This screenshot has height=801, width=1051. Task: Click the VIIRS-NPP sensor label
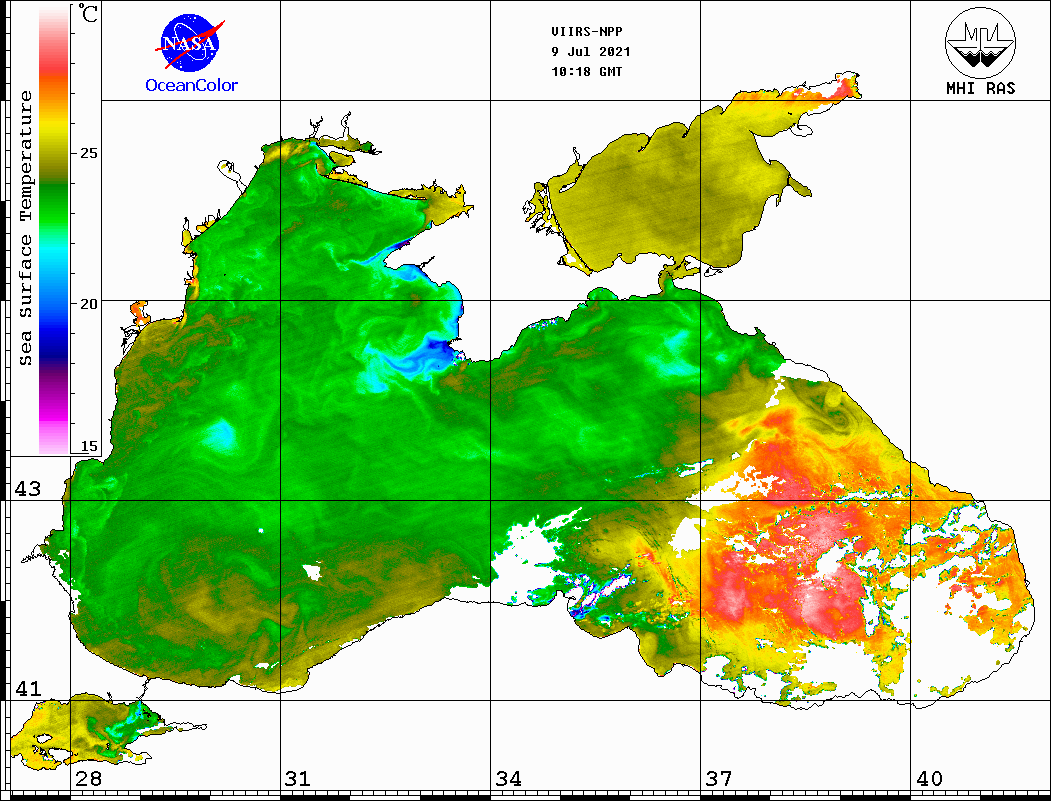(586, 32)
